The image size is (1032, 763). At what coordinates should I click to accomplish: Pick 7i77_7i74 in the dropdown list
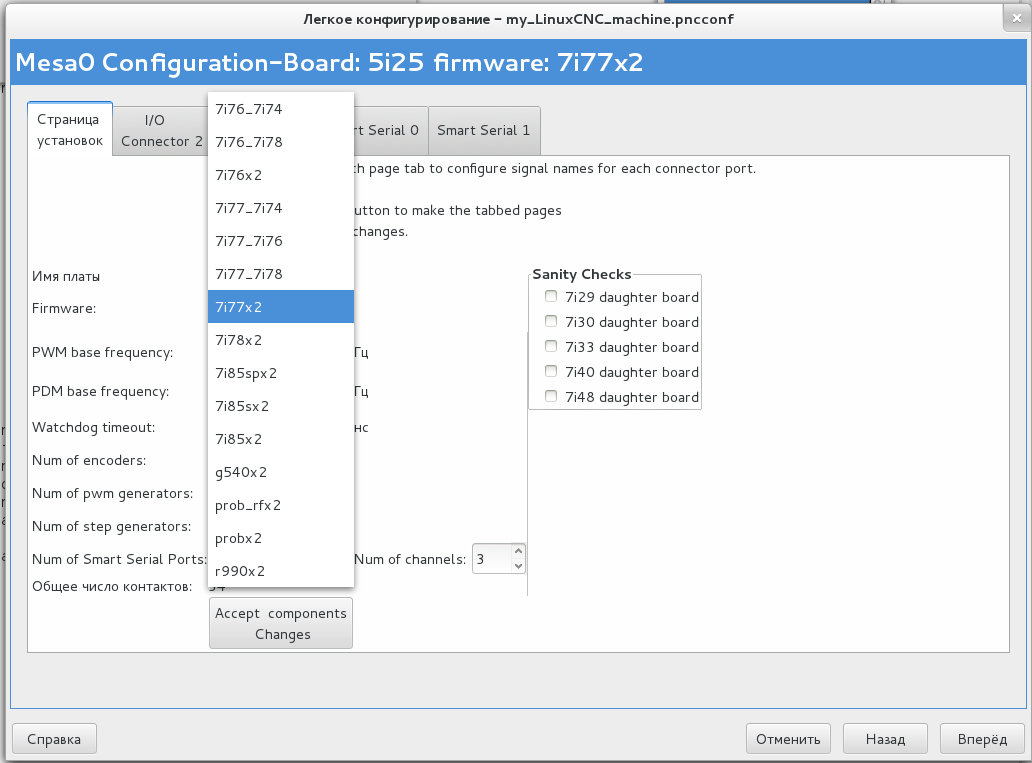(281, 207)
